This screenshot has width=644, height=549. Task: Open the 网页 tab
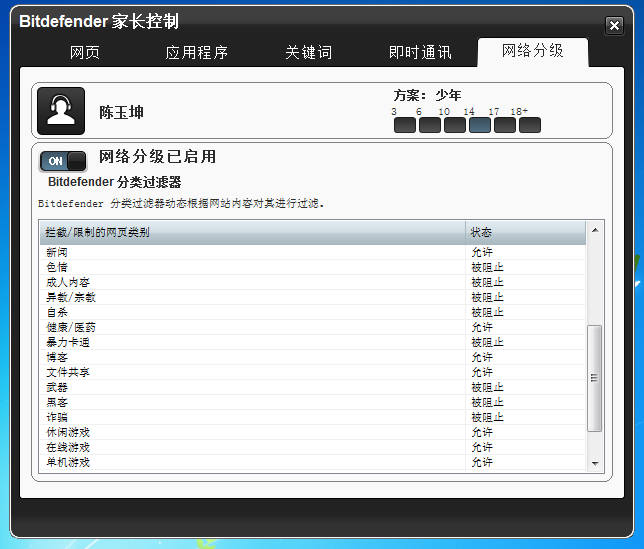tap(85, 52)
